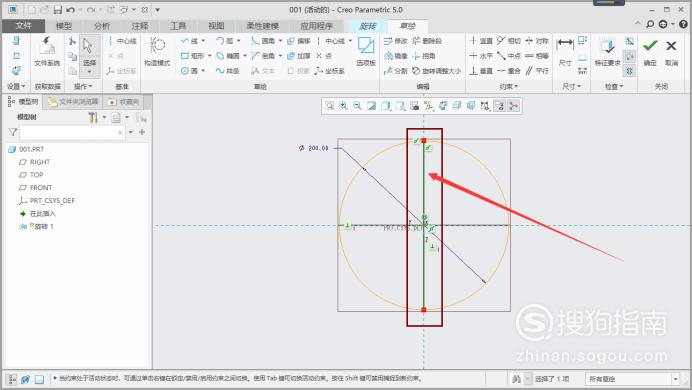Select the 镜像 mirror edit tool
Viewport: 692px width, 390px height.
pyautogui.click(x=396, y=56)
